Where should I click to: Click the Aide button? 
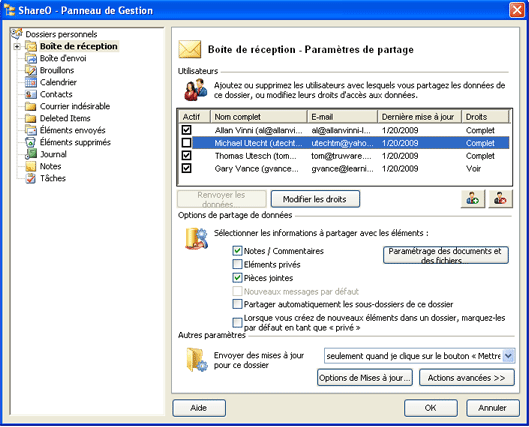[x=199, y=408]
